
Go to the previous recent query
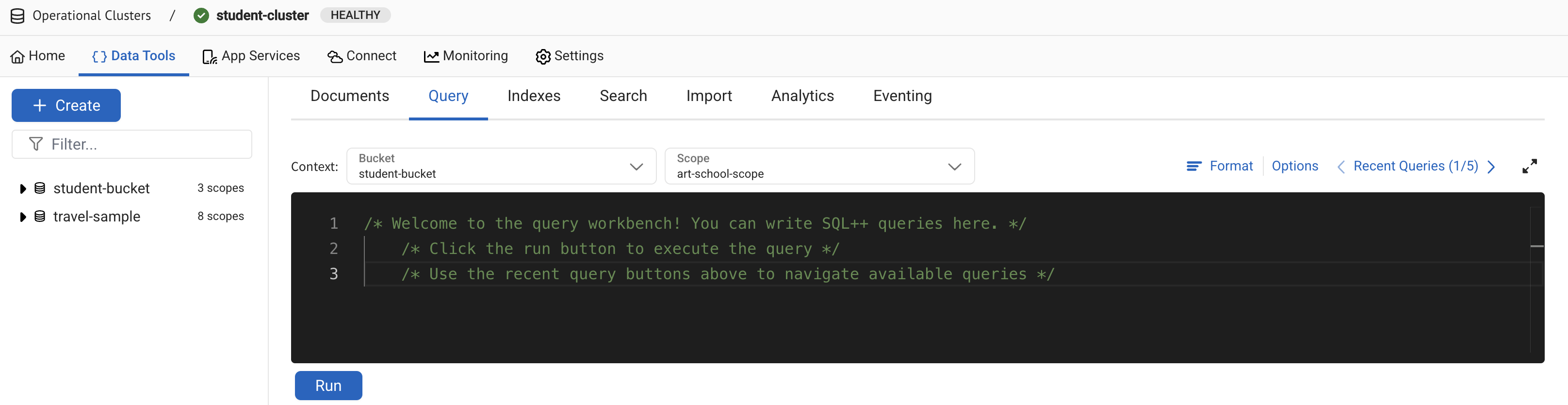coord(1340,167)
